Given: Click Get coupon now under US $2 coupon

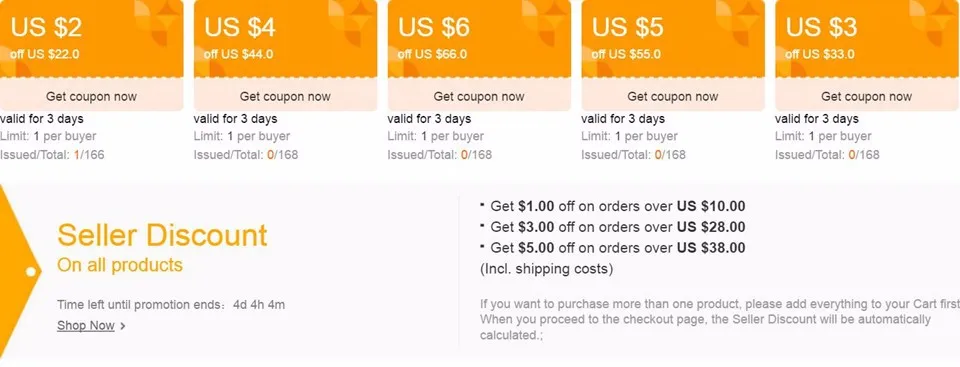Looking at the screenshot, I should (91, 96).
